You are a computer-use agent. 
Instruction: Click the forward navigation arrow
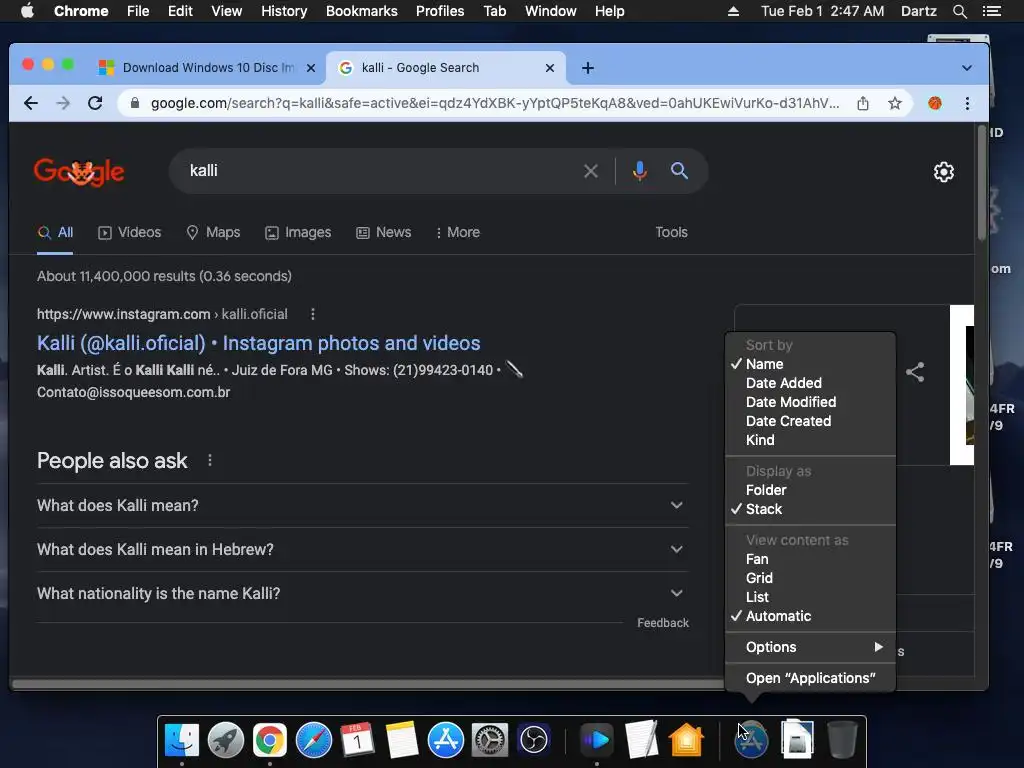click(x=63, y=103)
